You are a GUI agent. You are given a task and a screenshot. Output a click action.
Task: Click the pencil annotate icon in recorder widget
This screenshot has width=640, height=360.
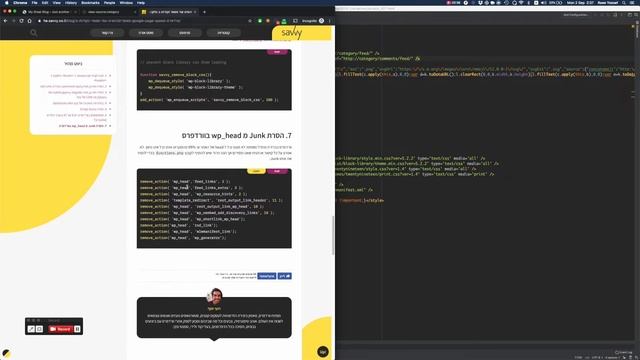pyautogui.click(x=31, y=329)
